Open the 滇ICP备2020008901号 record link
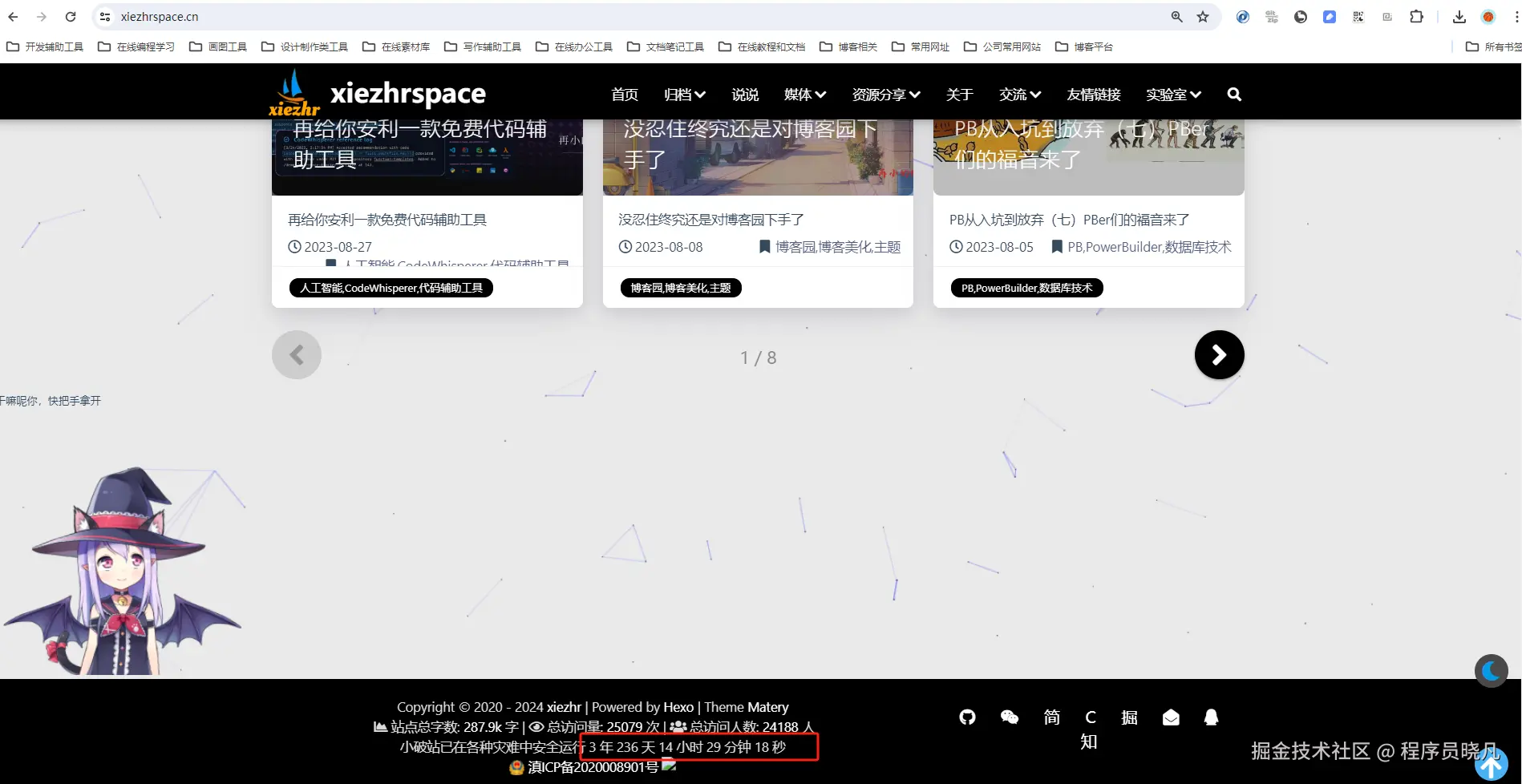 [592, 766]
